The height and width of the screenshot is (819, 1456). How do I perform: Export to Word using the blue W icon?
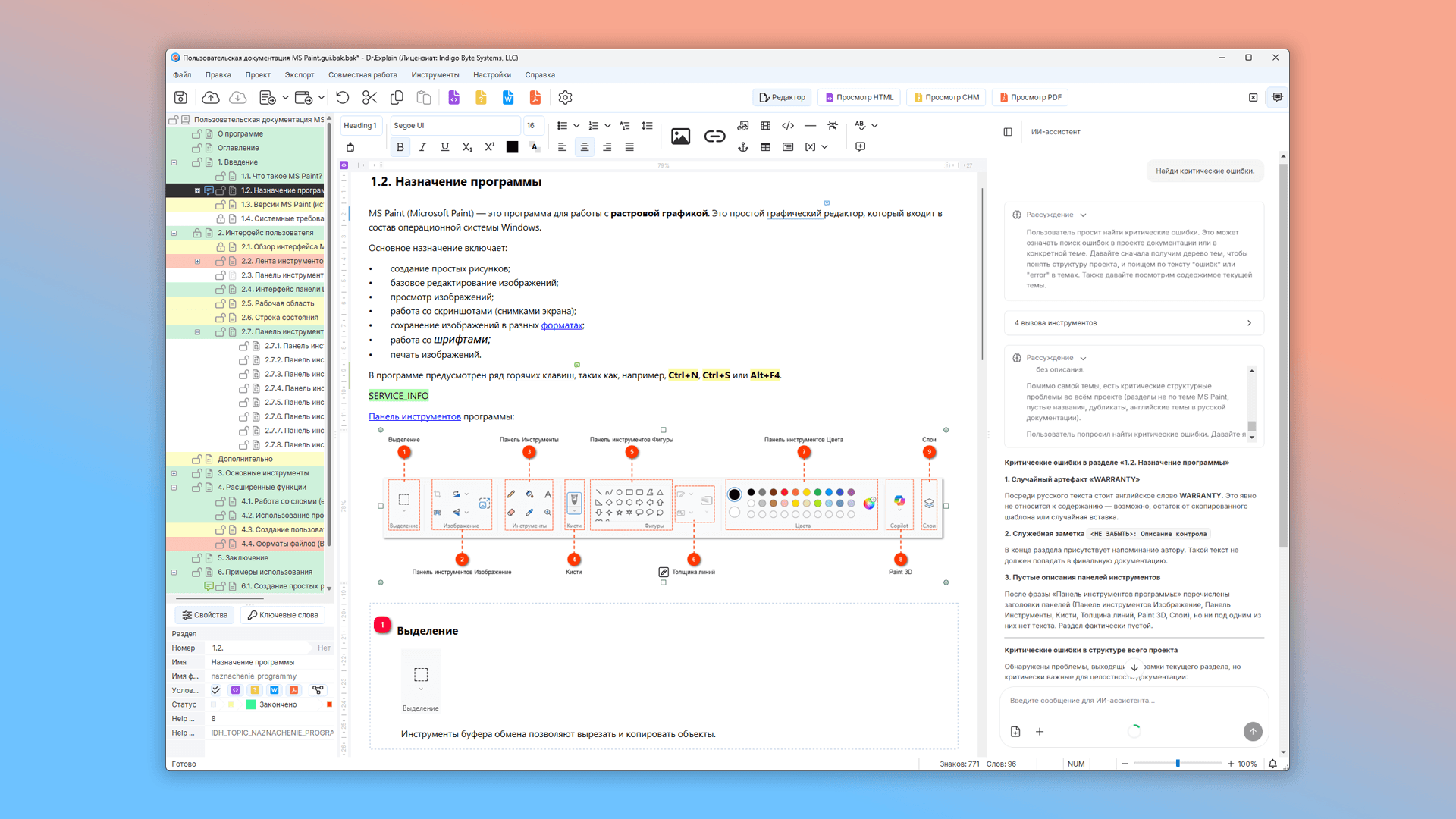[508, 97]
